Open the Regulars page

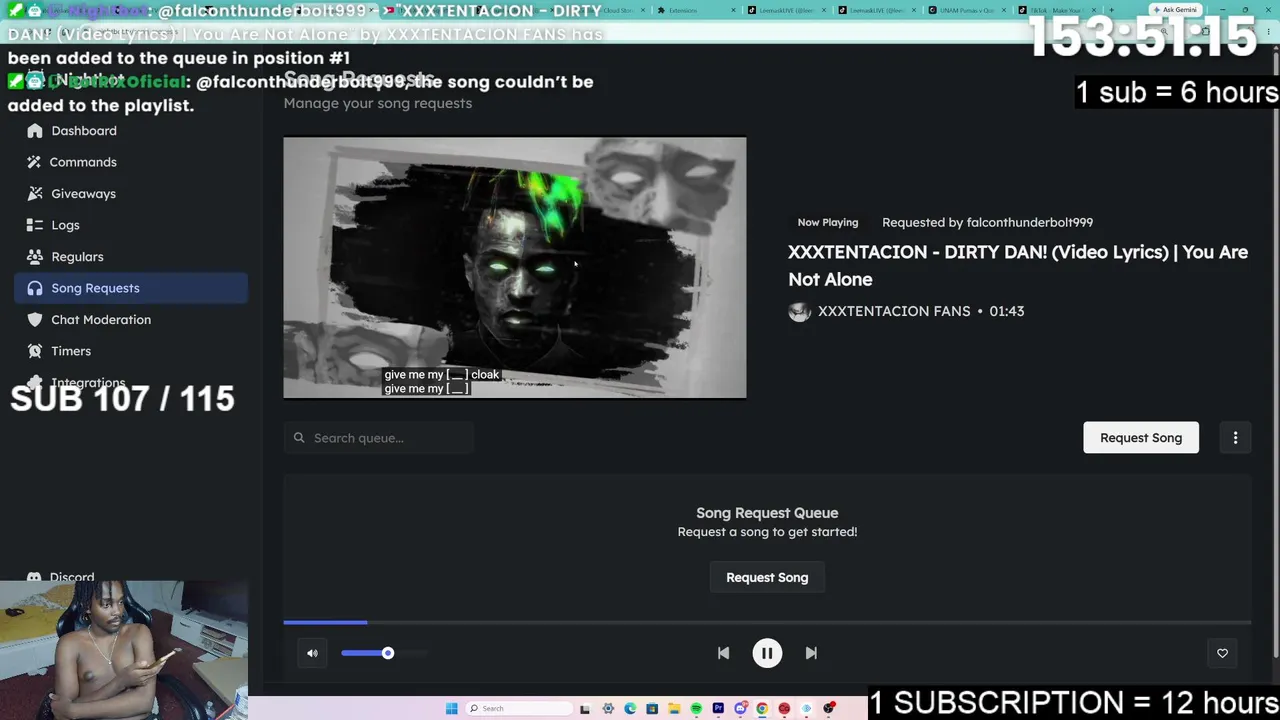131,257
